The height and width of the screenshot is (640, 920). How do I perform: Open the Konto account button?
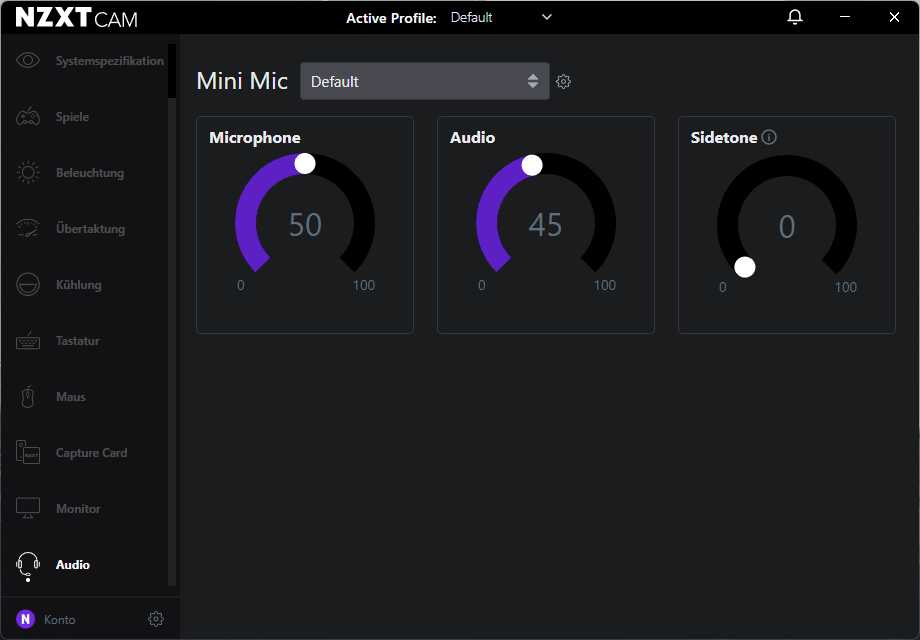pos(46,619)
